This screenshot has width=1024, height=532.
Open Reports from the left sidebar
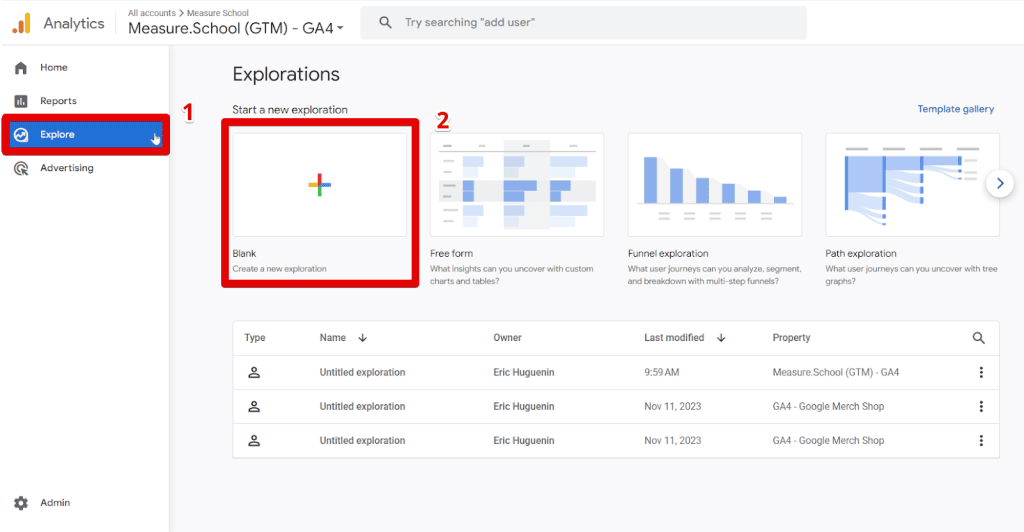point(58,101)
